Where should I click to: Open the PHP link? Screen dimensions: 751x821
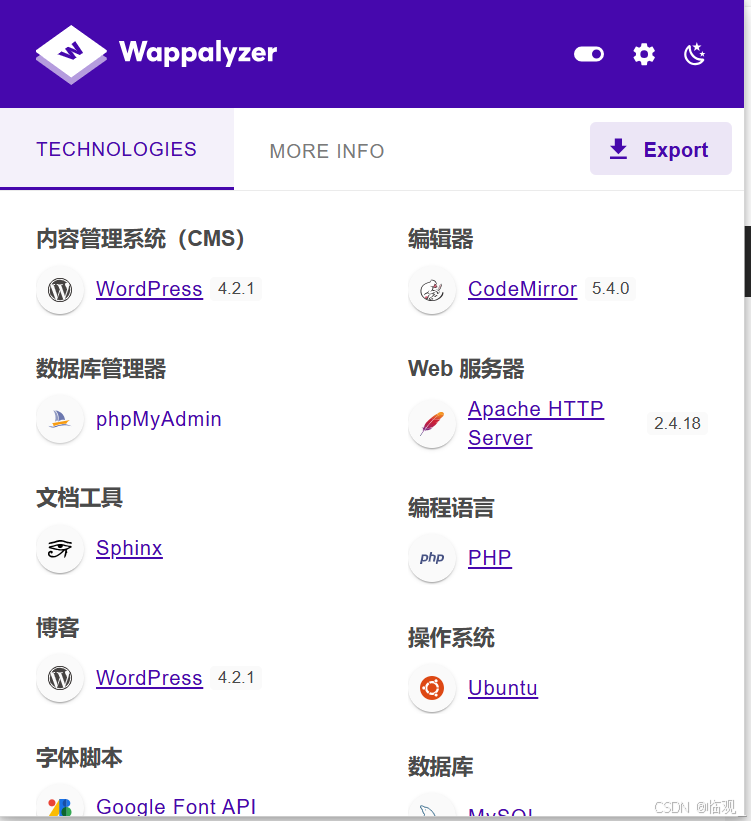(x=490, y=558)
